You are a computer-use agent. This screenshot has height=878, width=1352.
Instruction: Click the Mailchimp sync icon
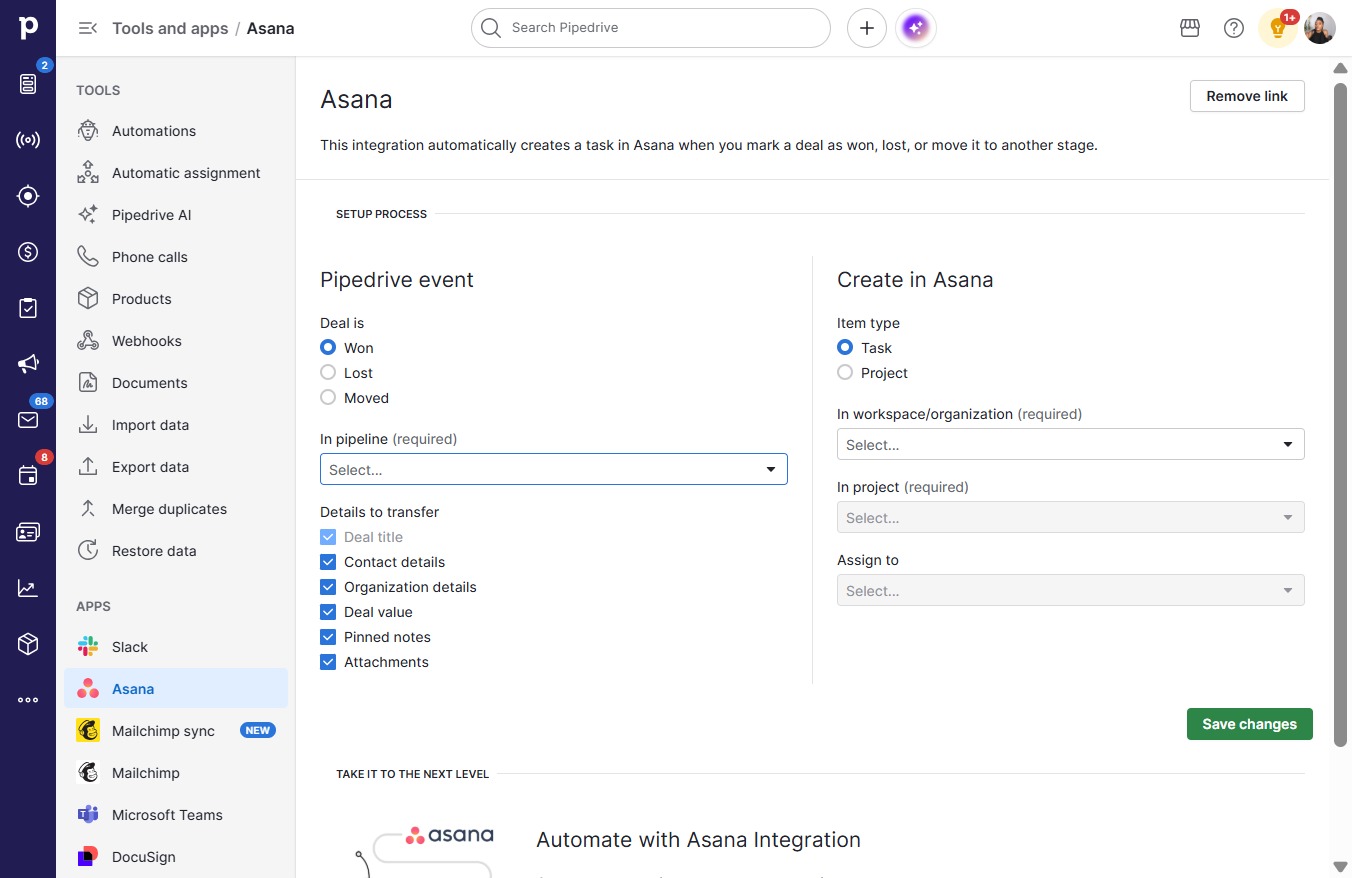click(x=88, y=731)
